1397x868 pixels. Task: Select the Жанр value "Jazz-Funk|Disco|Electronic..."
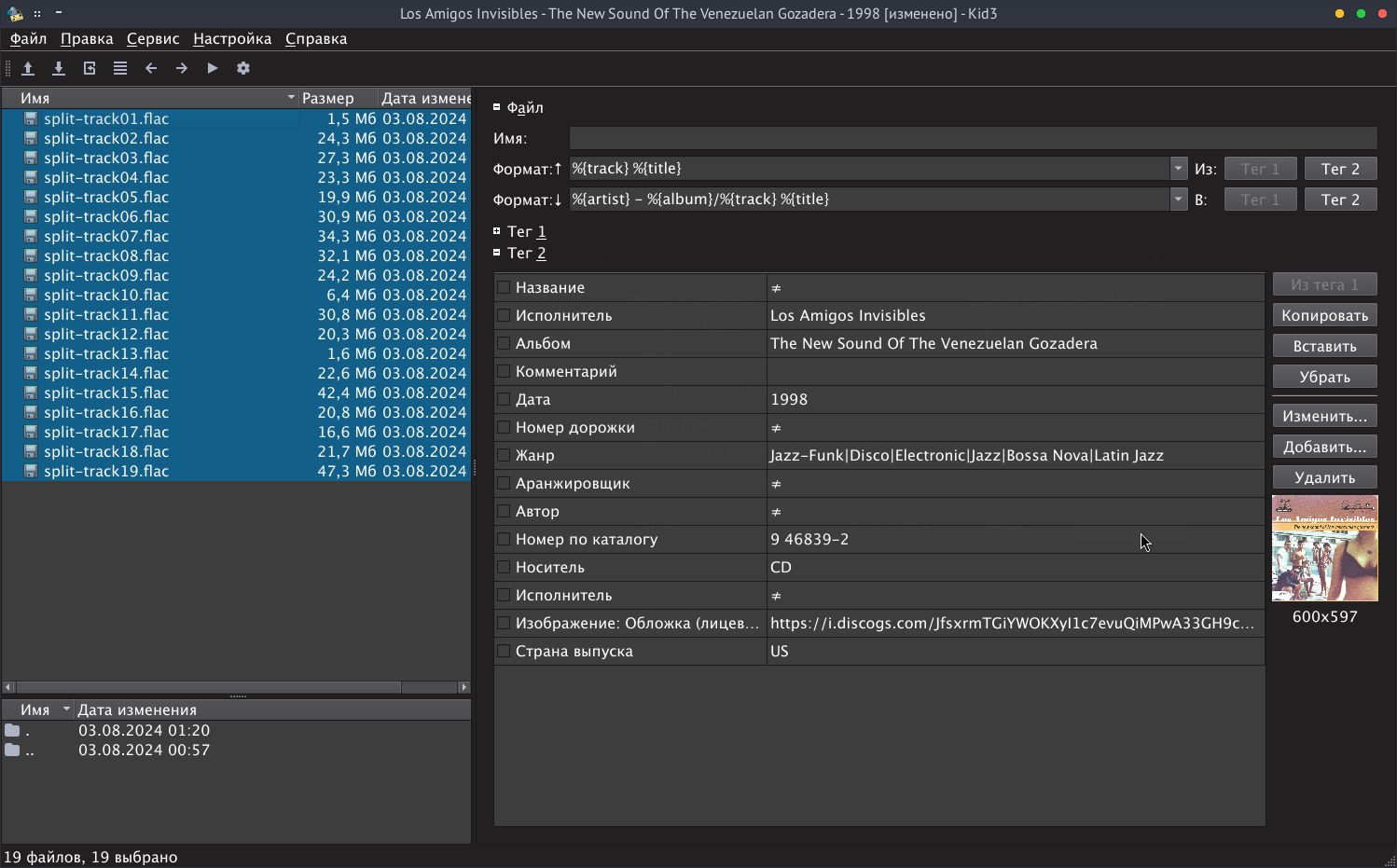pyautogui.click(x=966, y=455)
